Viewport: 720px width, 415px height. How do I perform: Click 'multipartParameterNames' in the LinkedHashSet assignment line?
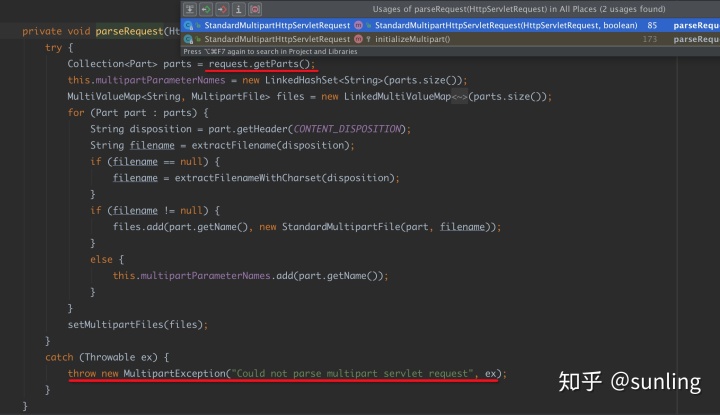coord(160,80)
